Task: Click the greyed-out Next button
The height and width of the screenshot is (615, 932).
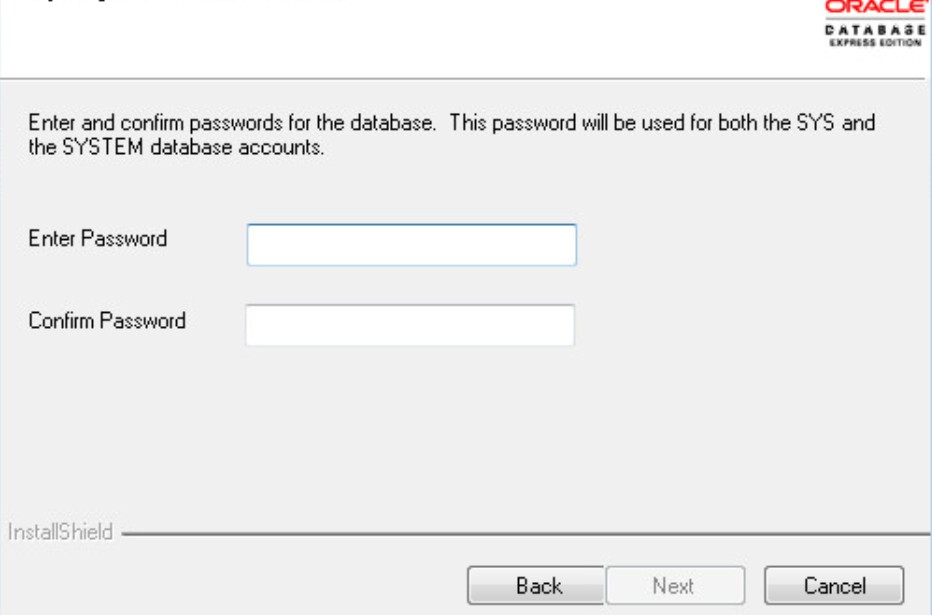Action: [x=675, y=585]
